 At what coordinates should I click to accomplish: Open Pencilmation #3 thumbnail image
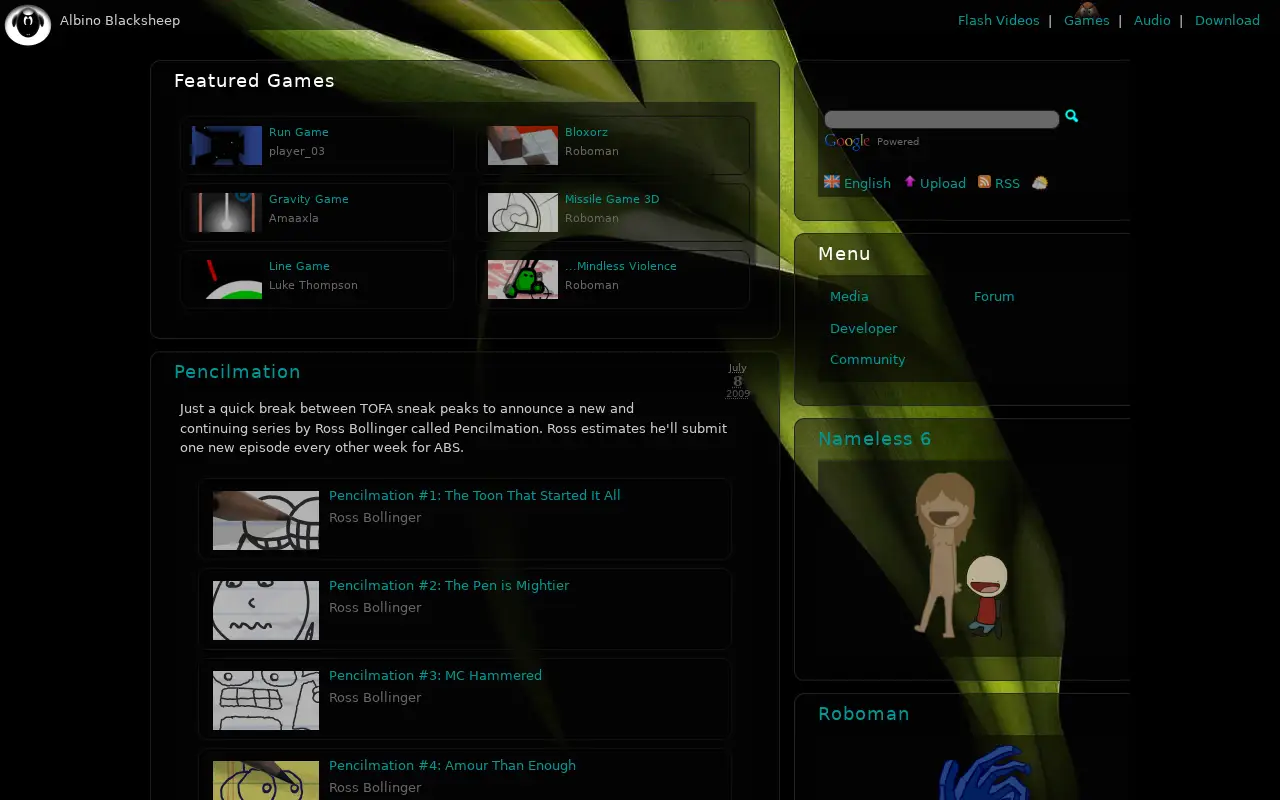(266, 700)
